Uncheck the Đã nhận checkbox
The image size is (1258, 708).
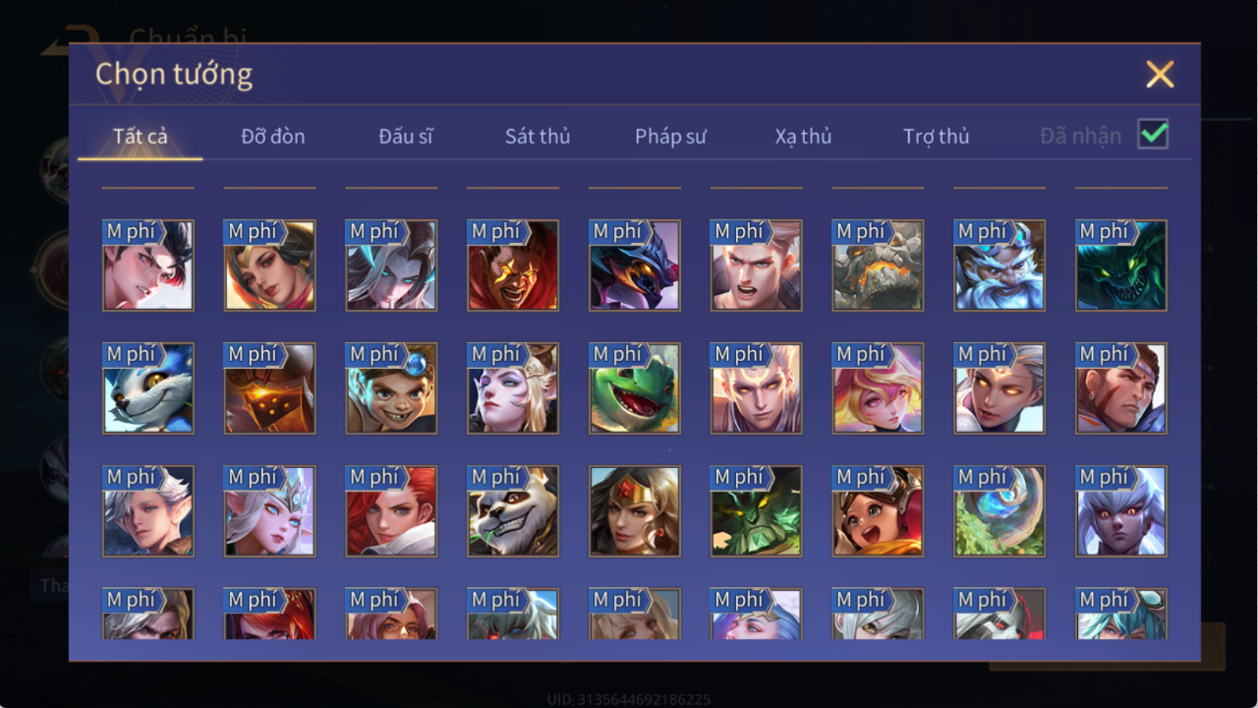[x=1153, y=134]
